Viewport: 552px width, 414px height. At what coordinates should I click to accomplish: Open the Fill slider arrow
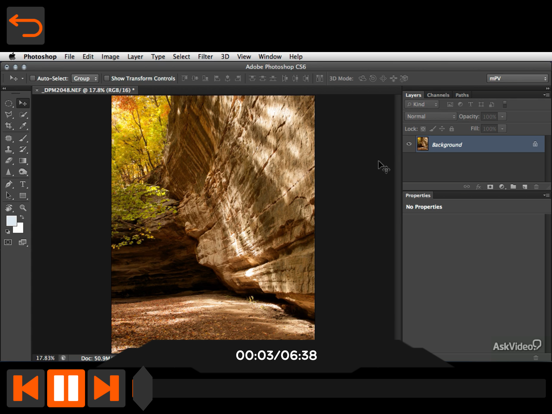[502, 129]
